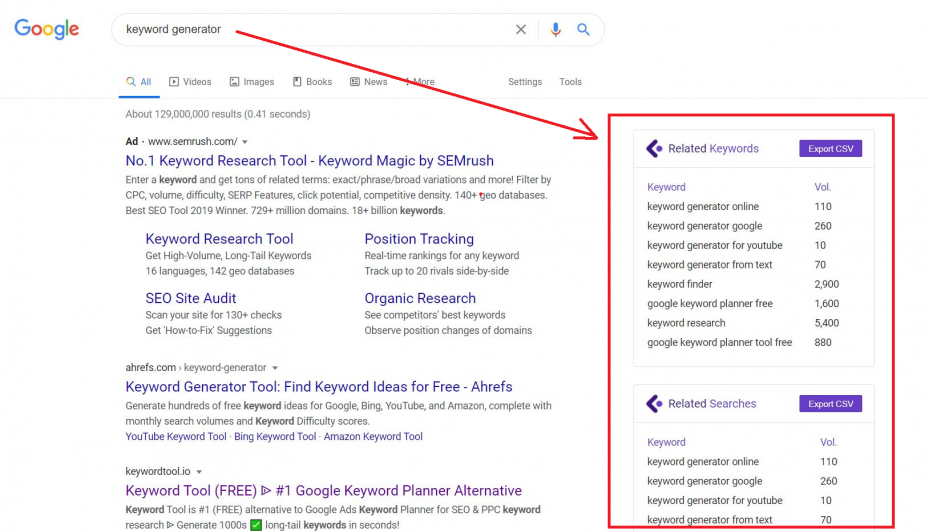Click the Vol. column header in Related Keywords
The width and height of the screenshot is (929, 532).
point(822,187)
